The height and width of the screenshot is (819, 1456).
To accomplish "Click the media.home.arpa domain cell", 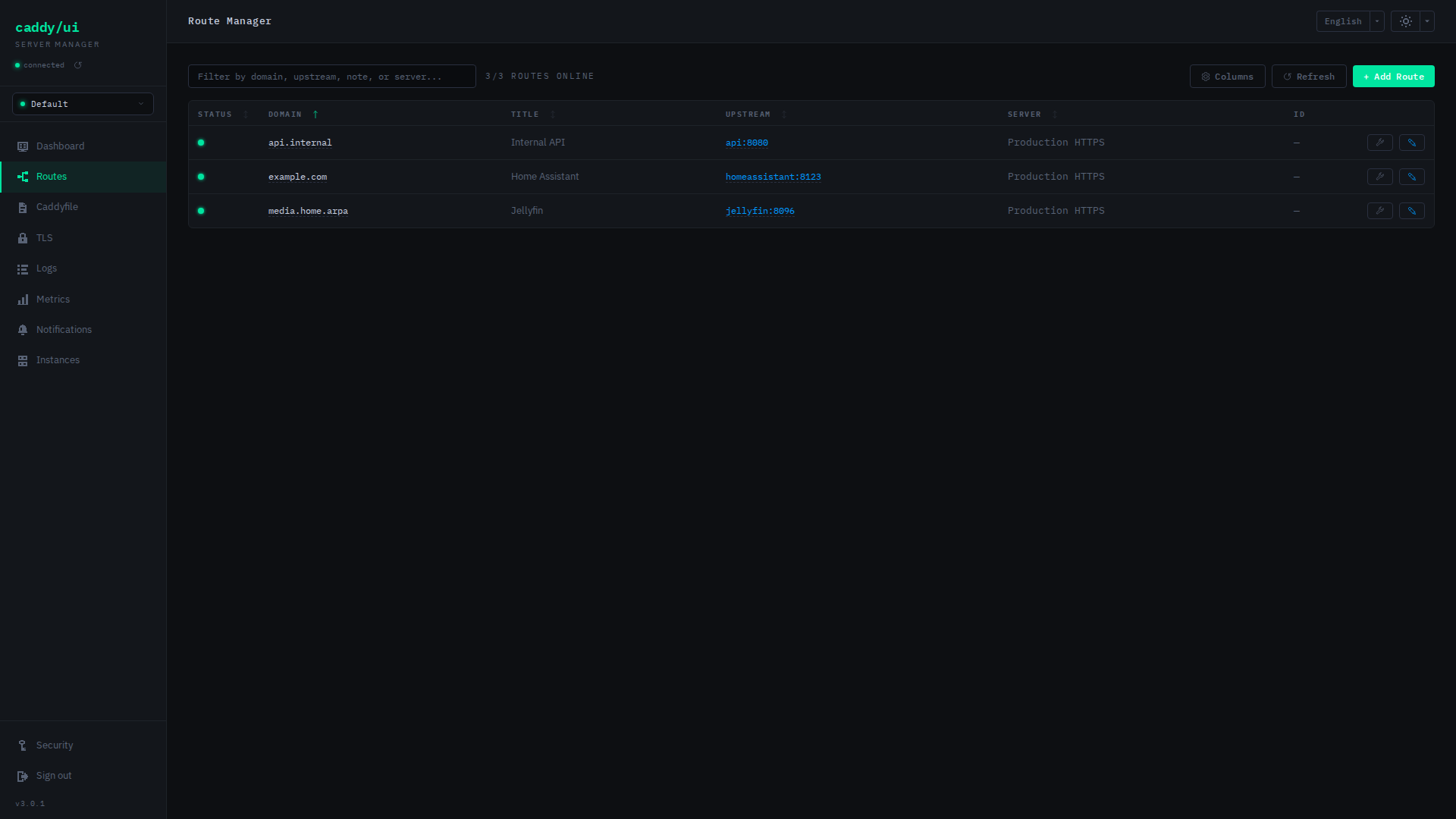I will [x=308, y=211].
